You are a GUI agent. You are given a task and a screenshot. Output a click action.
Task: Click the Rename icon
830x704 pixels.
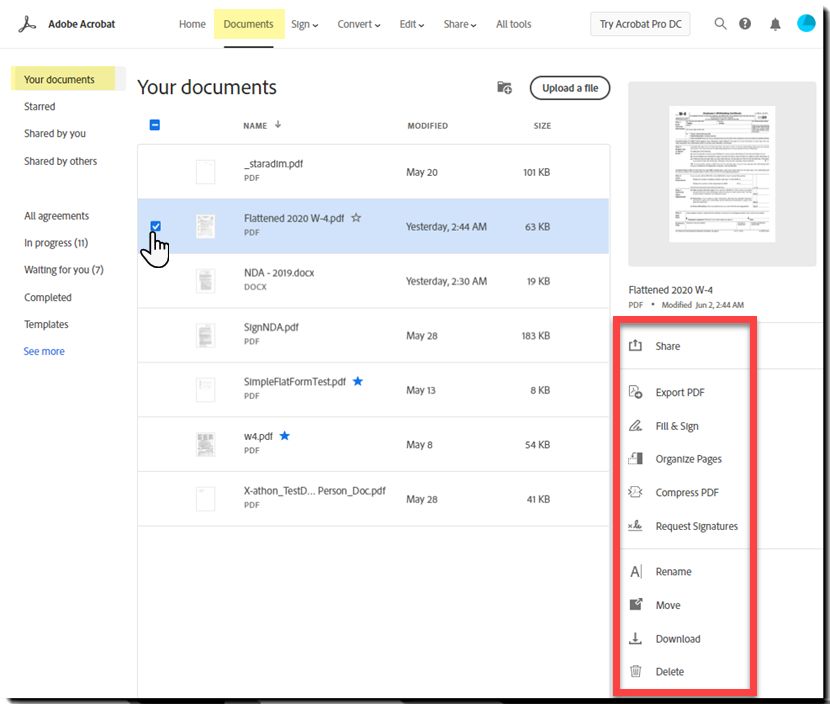(x=636, y=572)
